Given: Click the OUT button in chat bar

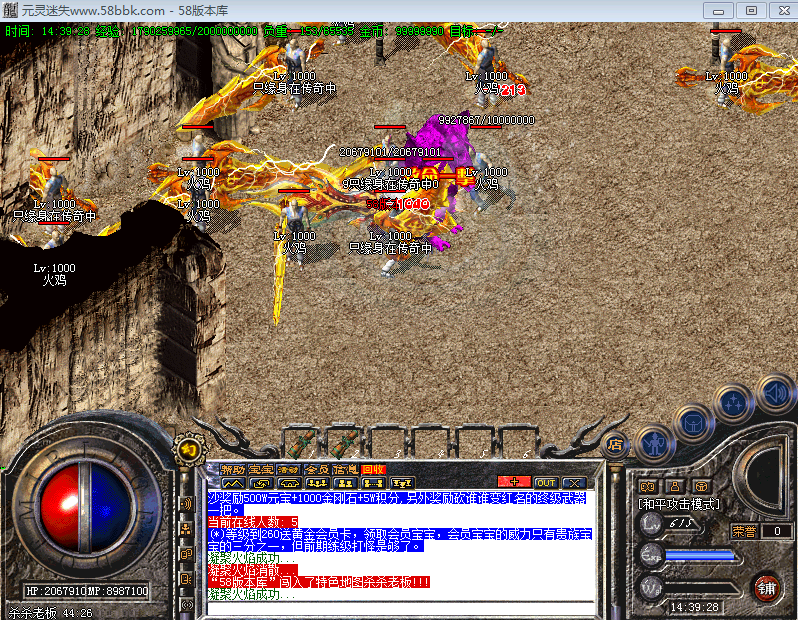Looking at the screenshot, I should (546, 483).
